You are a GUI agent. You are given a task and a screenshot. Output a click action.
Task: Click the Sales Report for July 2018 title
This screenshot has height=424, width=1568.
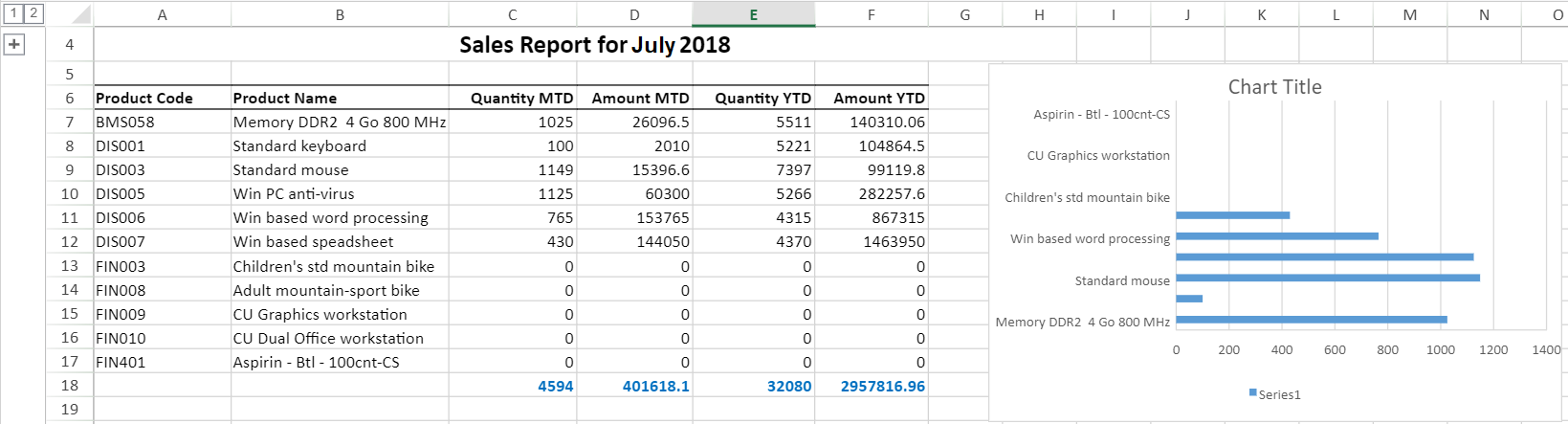[x=594, y=45]
